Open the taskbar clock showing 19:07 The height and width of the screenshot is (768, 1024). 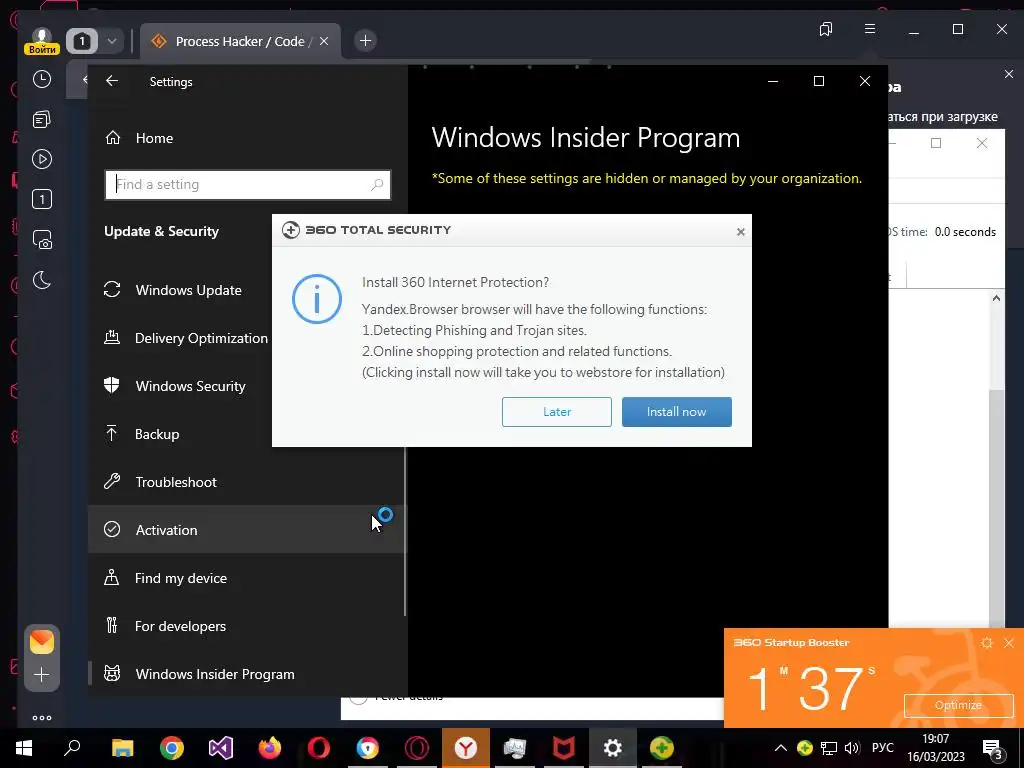(936, 748)
